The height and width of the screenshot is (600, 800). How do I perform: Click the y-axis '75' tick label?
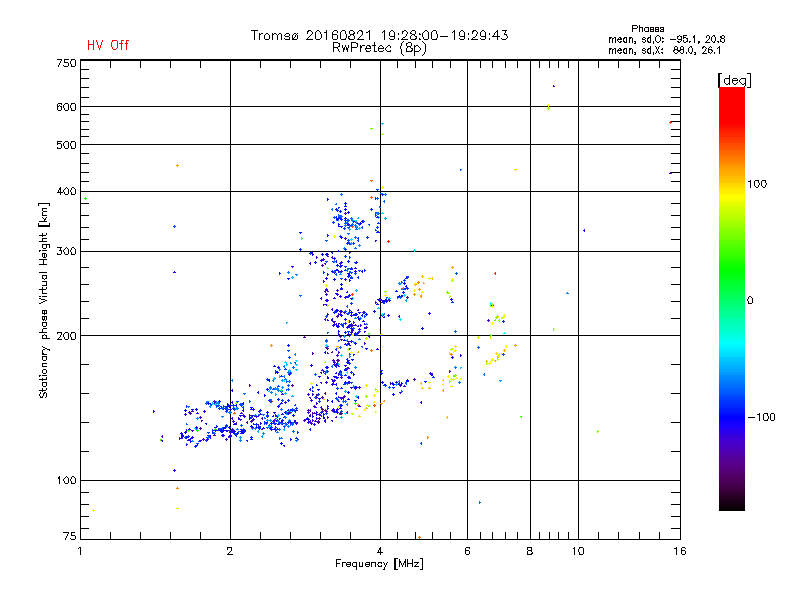[70, 536]
